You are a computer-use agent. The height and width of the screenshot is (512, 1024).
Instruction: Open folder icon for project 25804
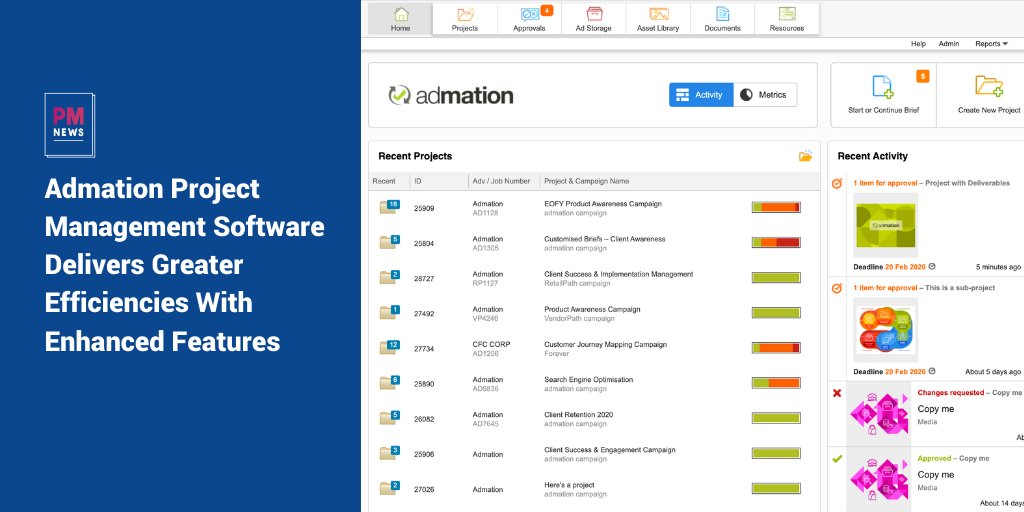[x=389, y=242]
